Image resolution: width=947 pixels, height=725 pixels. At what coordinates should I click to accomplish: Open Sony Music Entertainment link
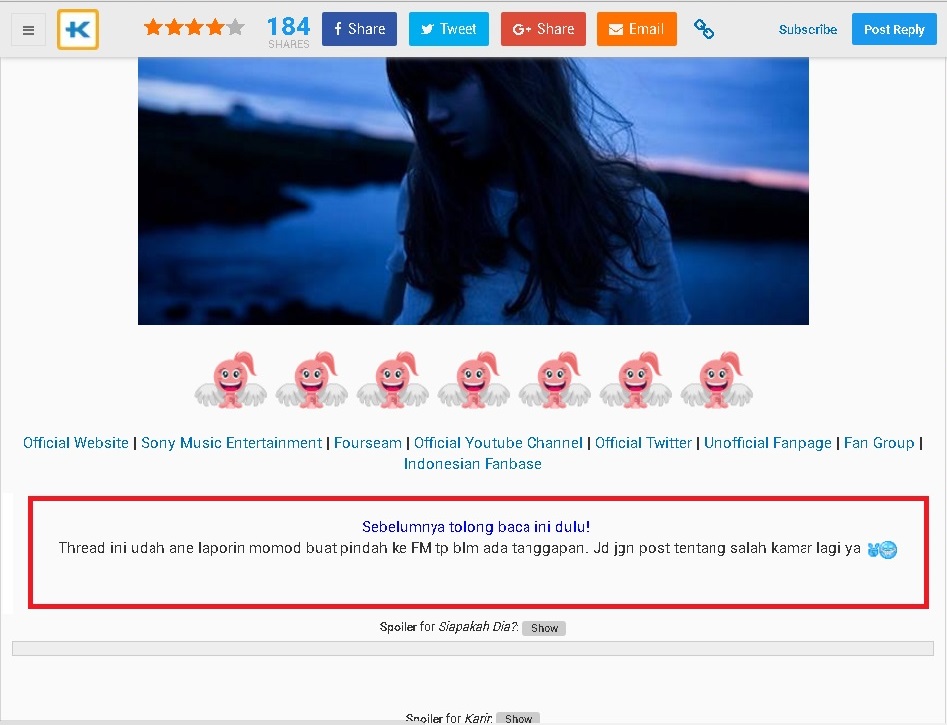pyautogui.click(x=231, y=443)
